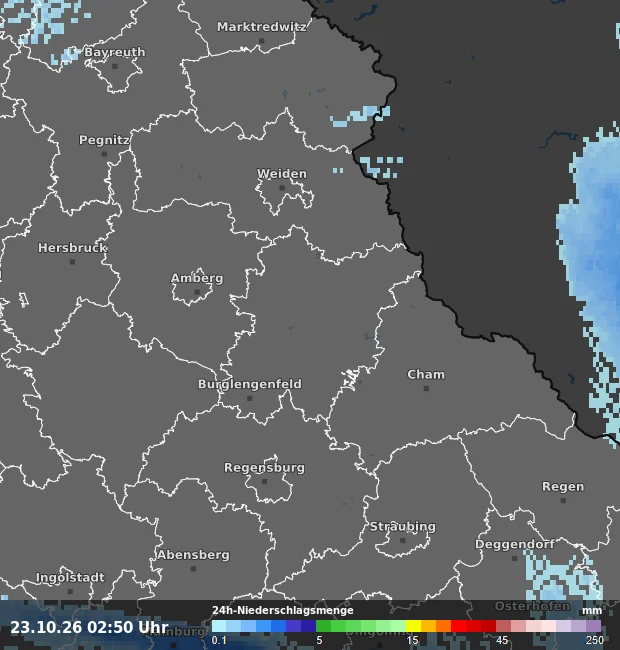The width and height of the screenshot is (620, 650).
Task: Click the Regensburg city label
Action: (x=264, y=468)
